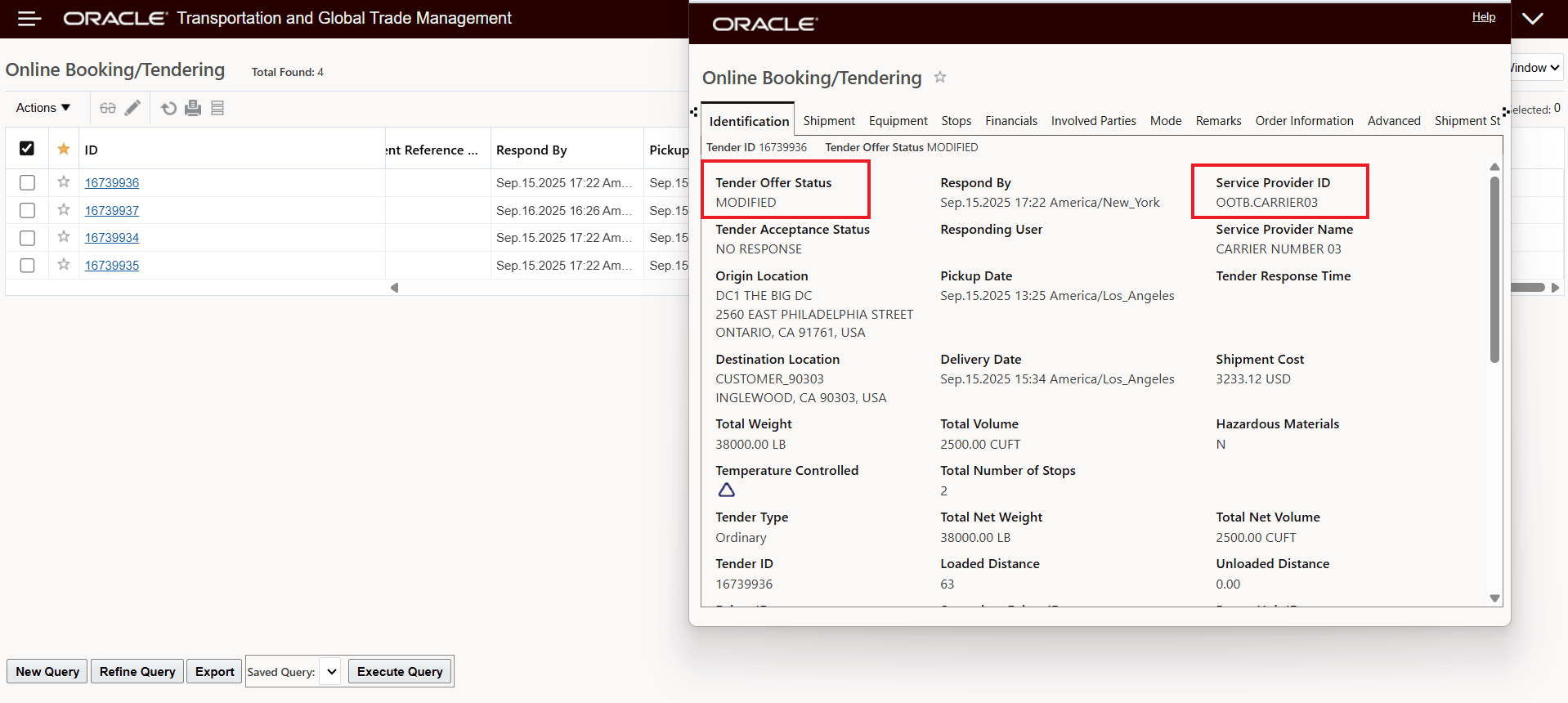1568x703 pixels.
Task: Click the Help link
Action: (x=1483, y=17)
